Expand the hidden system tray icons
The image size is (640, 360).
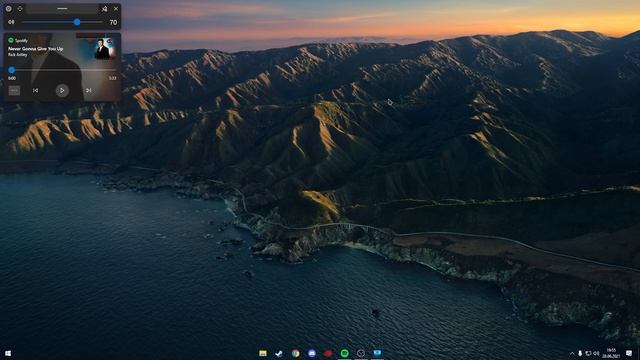pyautogui.click(x=572, y=353)
